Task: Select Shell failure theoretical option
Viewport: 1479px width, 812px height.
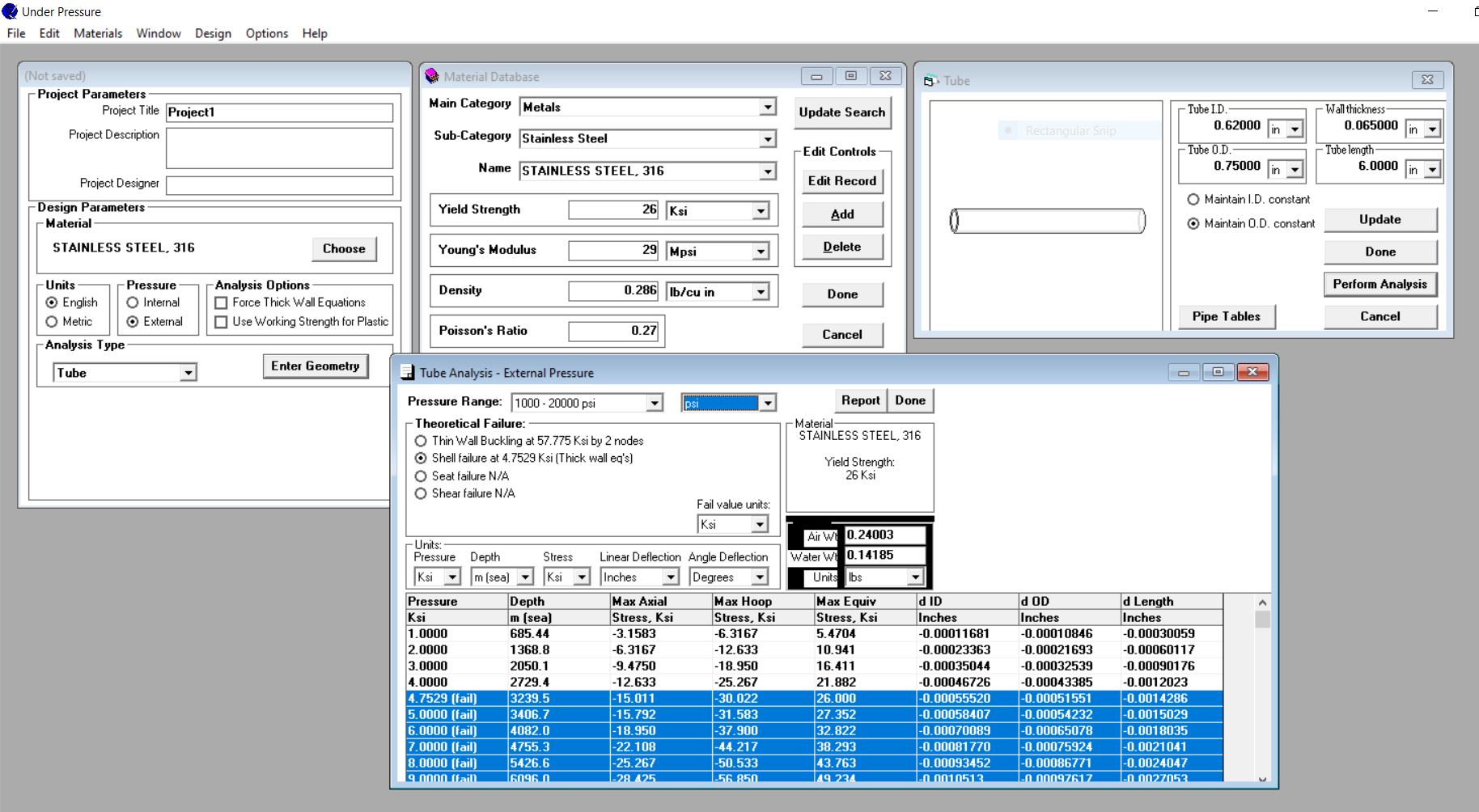Action: [x=421, y=458]
